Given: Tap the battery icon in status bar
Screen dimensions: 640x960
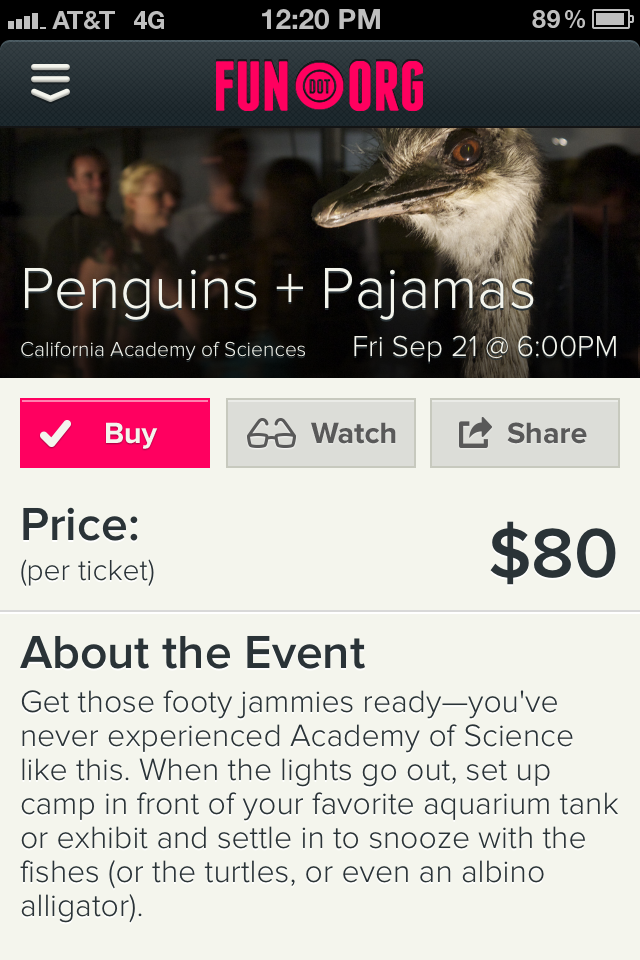Looking at the screenshot, I should coord(612,20).
